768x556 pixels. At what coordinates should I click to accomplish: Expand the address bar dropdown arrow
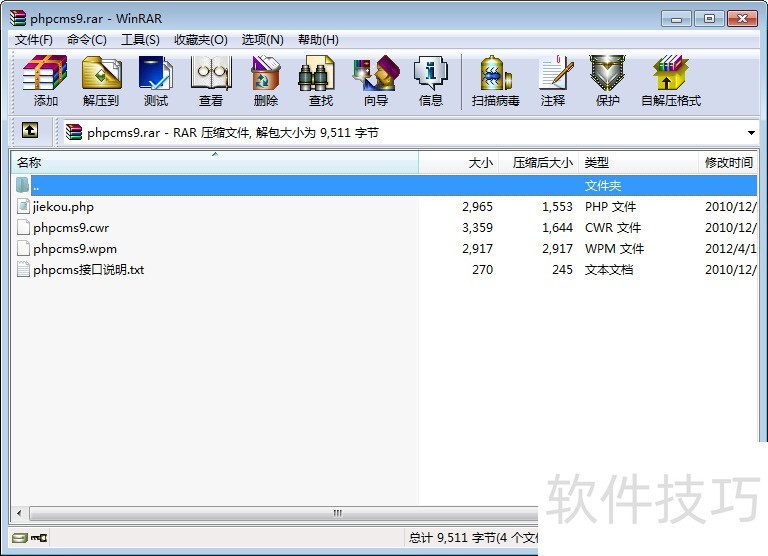point(751,133)
